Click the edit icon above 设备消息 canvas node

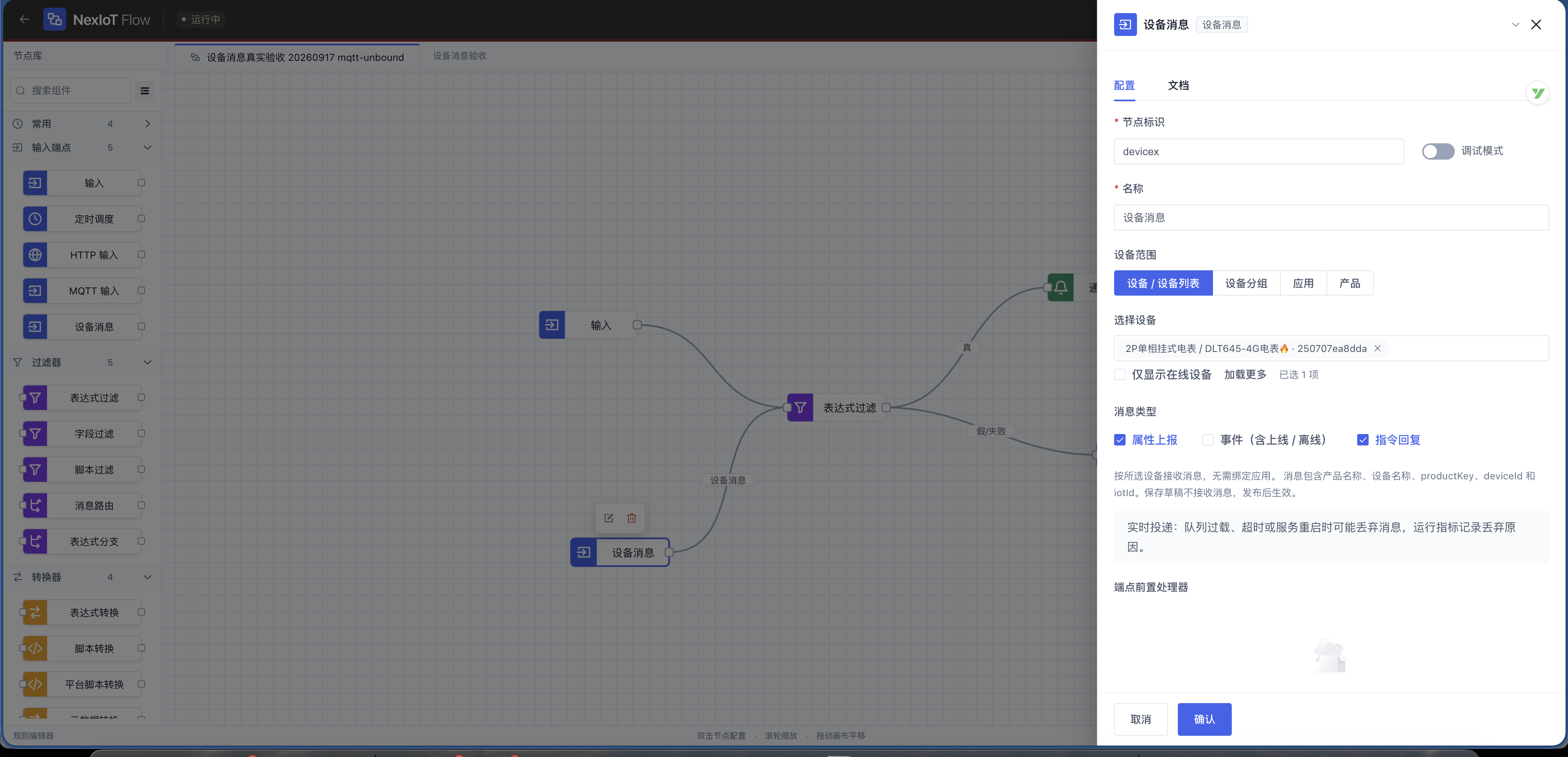point(609,518)
